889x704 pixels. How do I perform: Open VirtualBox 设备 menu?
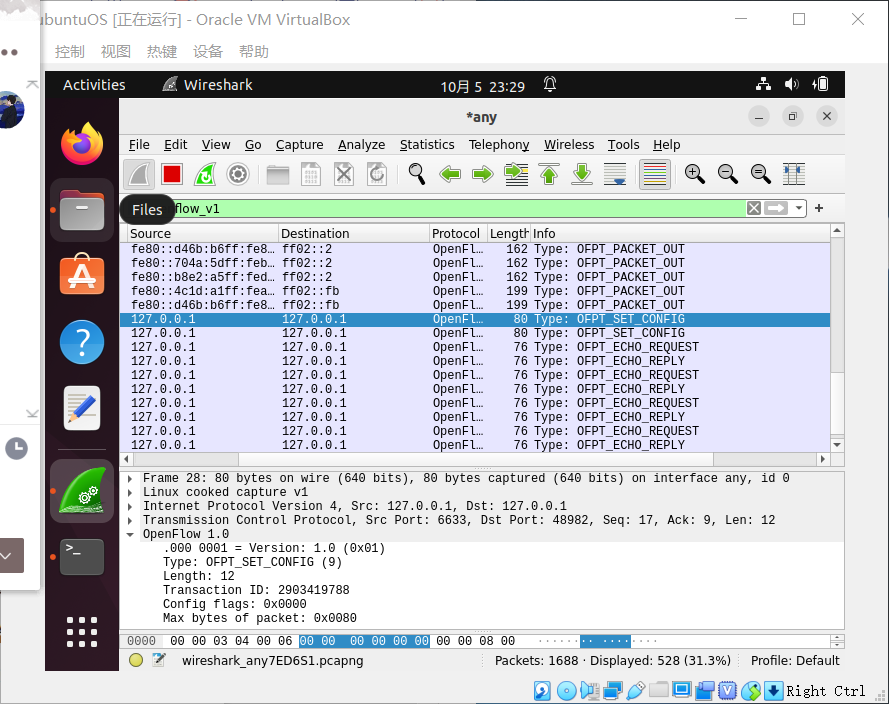pyautogui.click(x=208, y=52)
